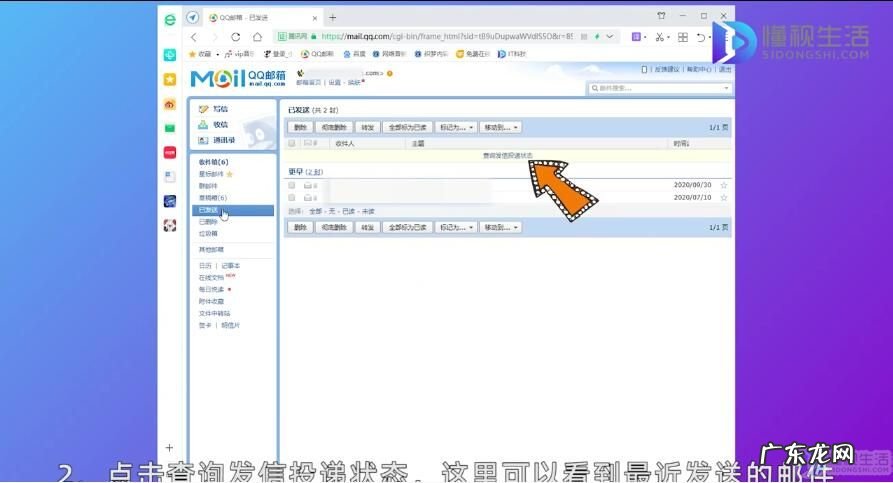The width and height of the screenshot is (893, 483).
Task: Click the four-square grid toolbar icon
Action: click(683, 37)
